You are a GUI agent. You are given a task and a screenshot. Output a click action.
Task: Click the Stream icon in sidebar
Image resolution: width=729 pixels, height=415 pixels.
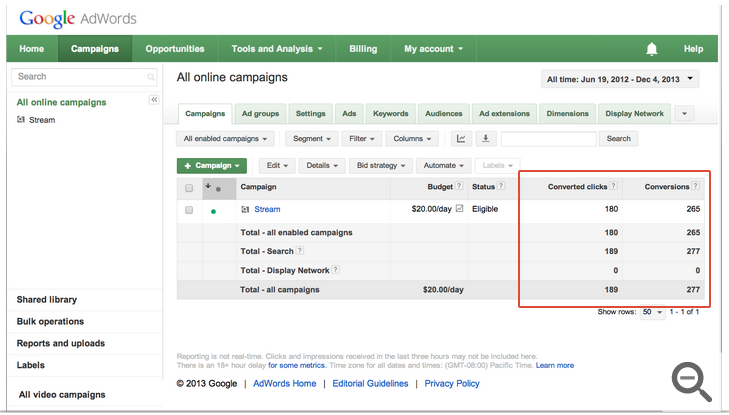[20, 119]
